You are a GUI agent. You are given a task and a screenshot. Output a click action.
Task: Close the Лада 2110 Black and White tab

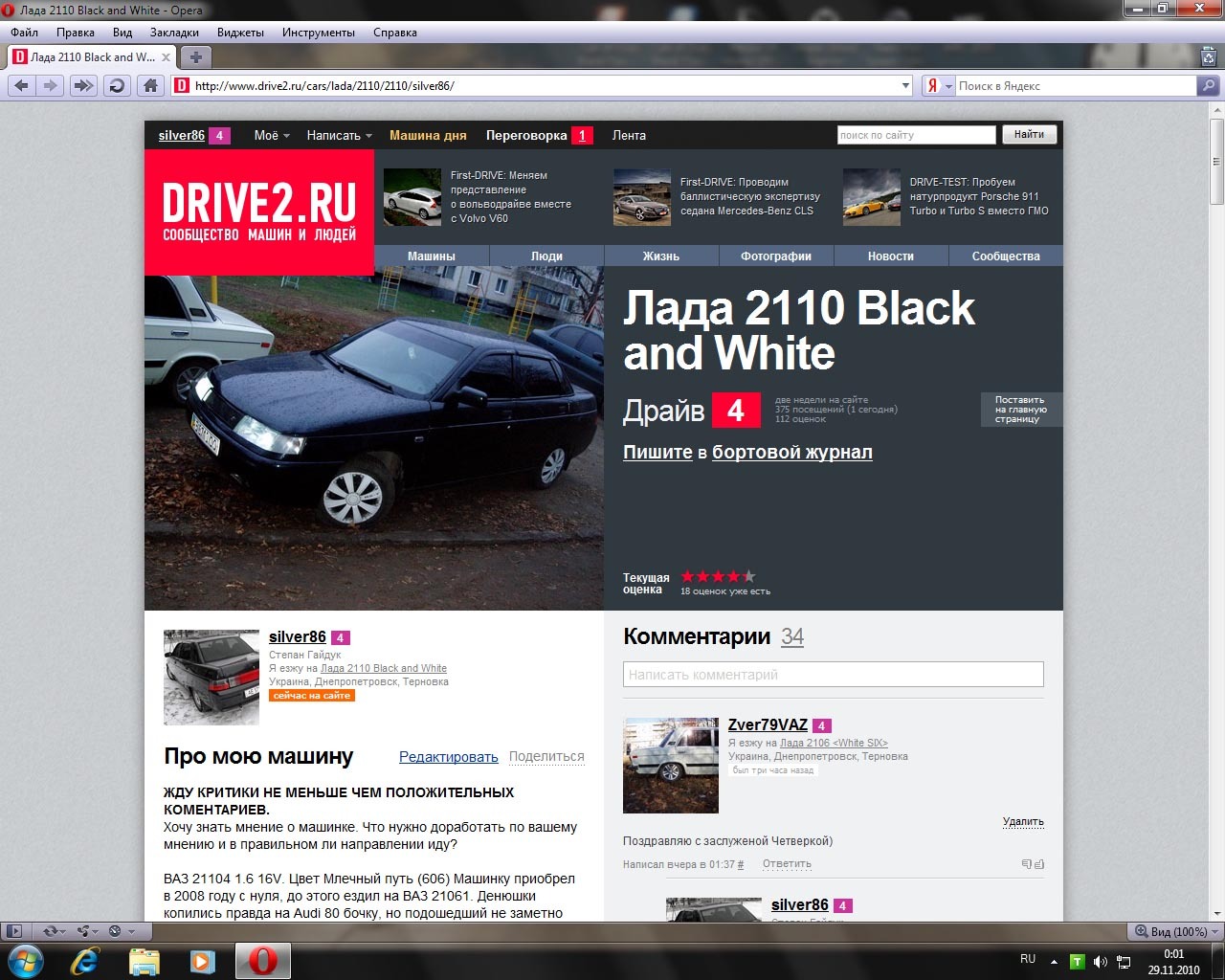click(x=166, y=57)
